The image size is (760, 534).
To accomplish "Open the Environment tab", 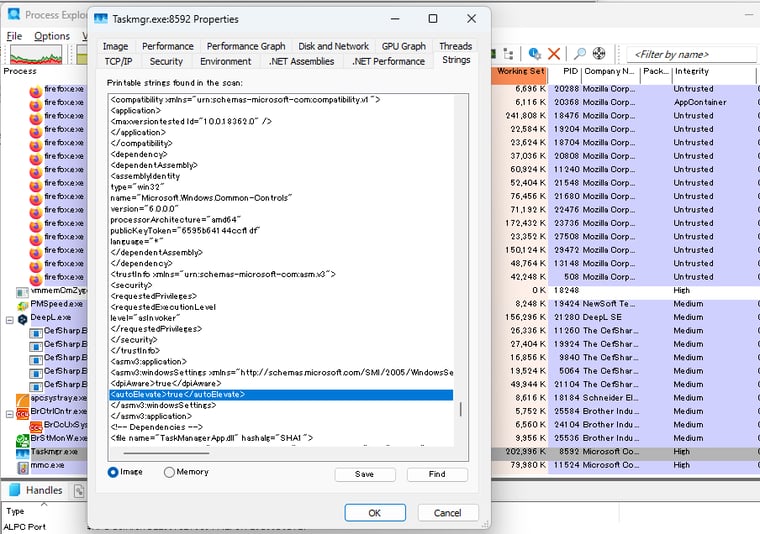I will (225, 62).
